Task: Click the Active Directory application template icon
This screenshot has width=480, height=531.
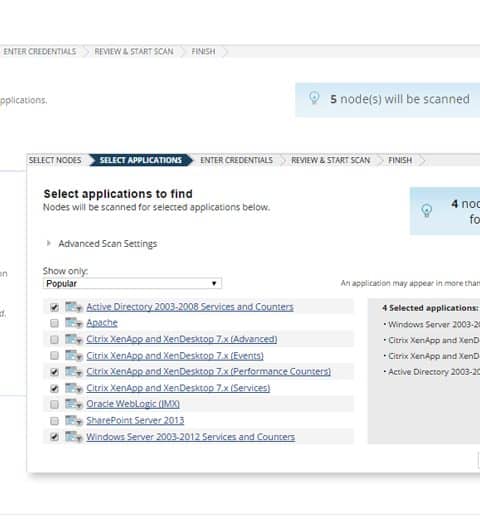Action: [x=74, y=307]
